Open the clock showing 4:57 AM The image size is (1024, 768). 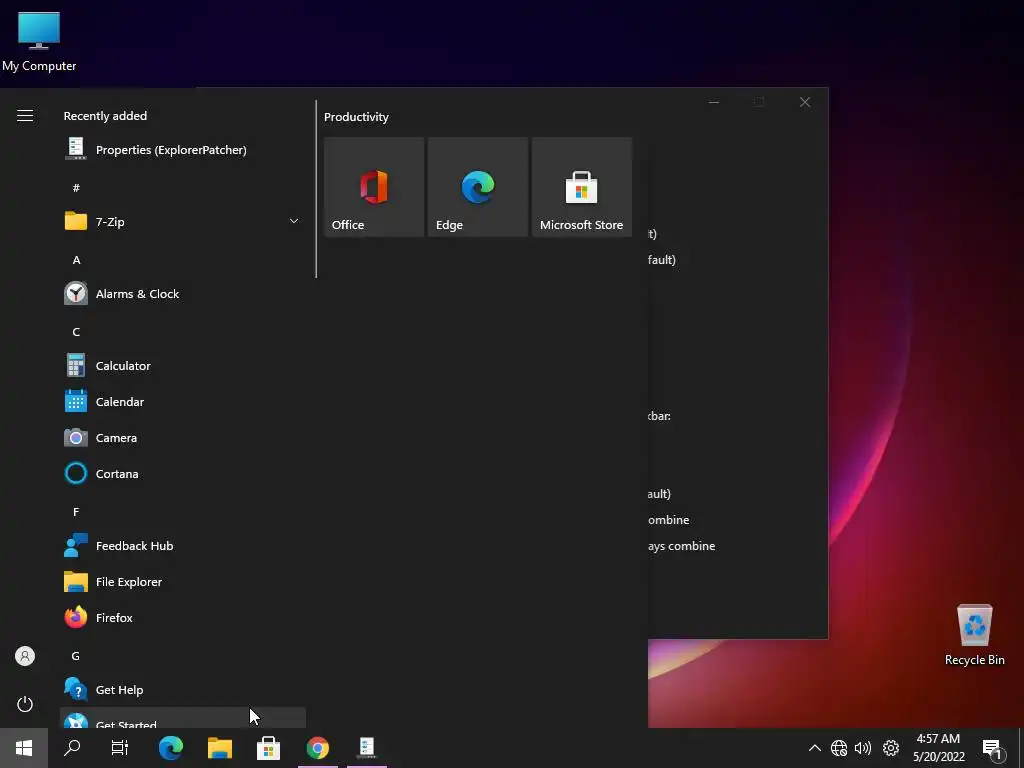point(938,748)
